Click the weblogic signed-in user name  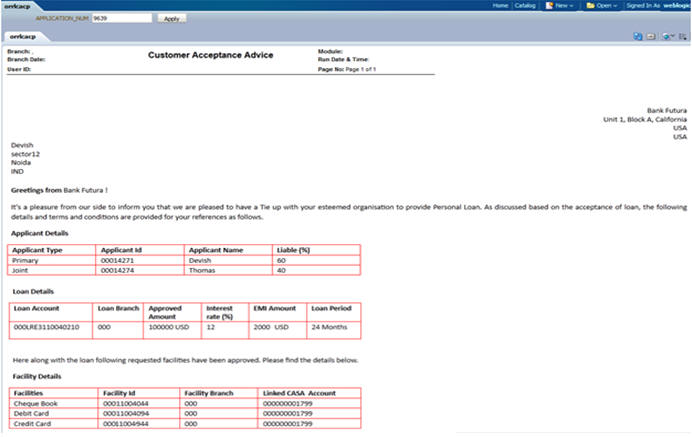tap(677, 6)
